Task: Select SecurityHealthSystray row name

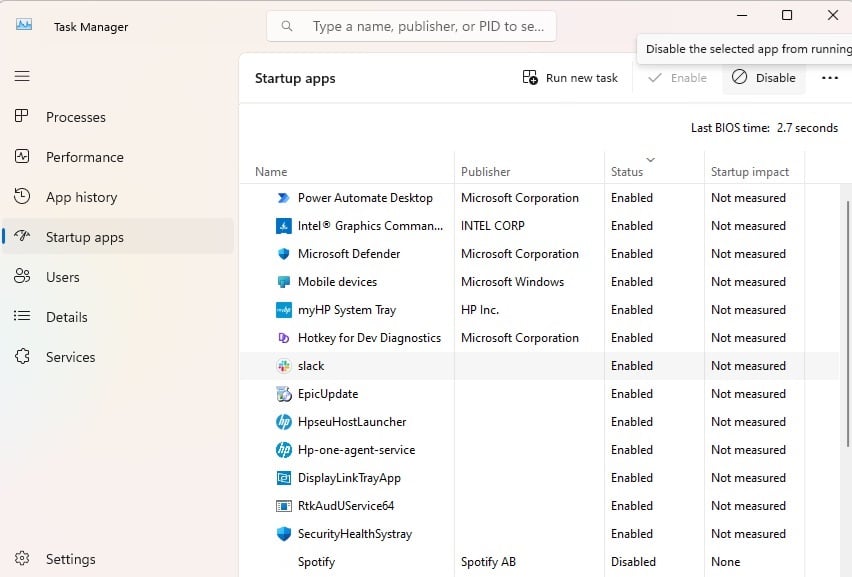Action: (355, 534)
